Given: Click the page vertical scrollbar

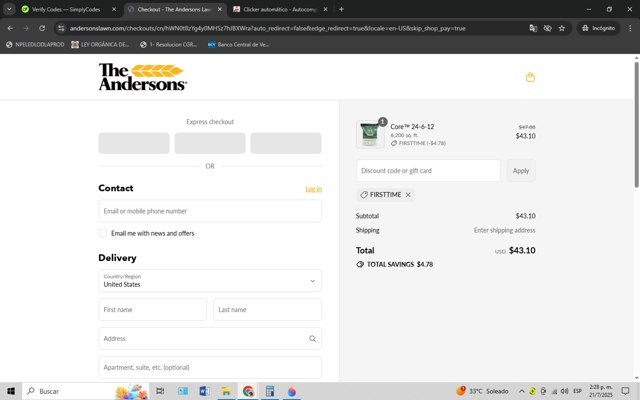Looking at the screenshot, I should point(636,124).
